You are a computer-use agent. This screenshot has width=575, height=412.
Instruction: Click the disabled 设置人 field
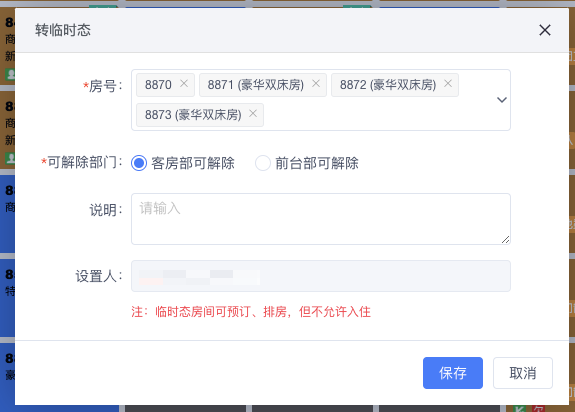[x=321, y=276]
